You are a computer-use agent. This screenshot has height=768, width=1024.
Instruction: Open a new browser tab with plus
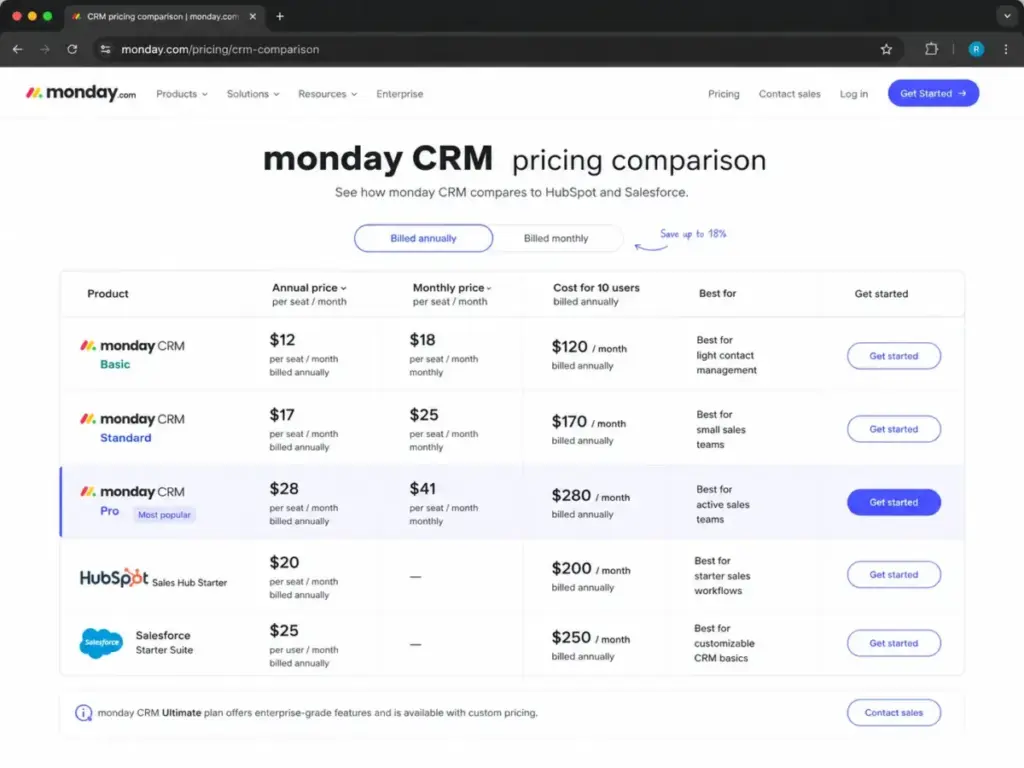pyautogui.click(x=280, y=16)
